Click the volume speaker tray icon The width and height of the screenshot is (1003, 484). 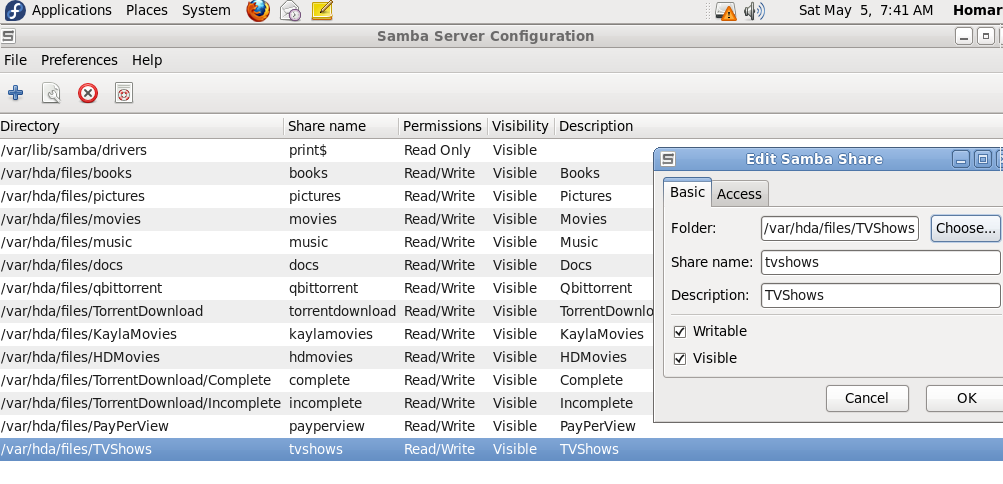754,11
